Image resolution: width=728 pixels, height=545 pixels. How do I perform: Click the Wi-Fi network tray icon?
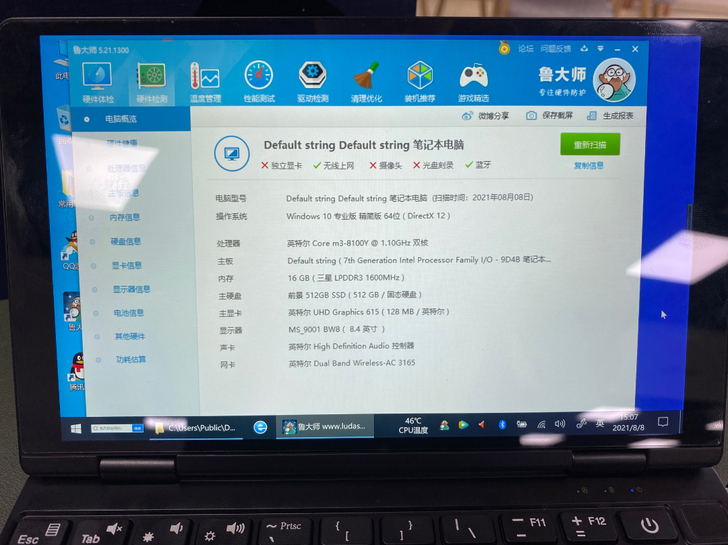coord(541,424)
